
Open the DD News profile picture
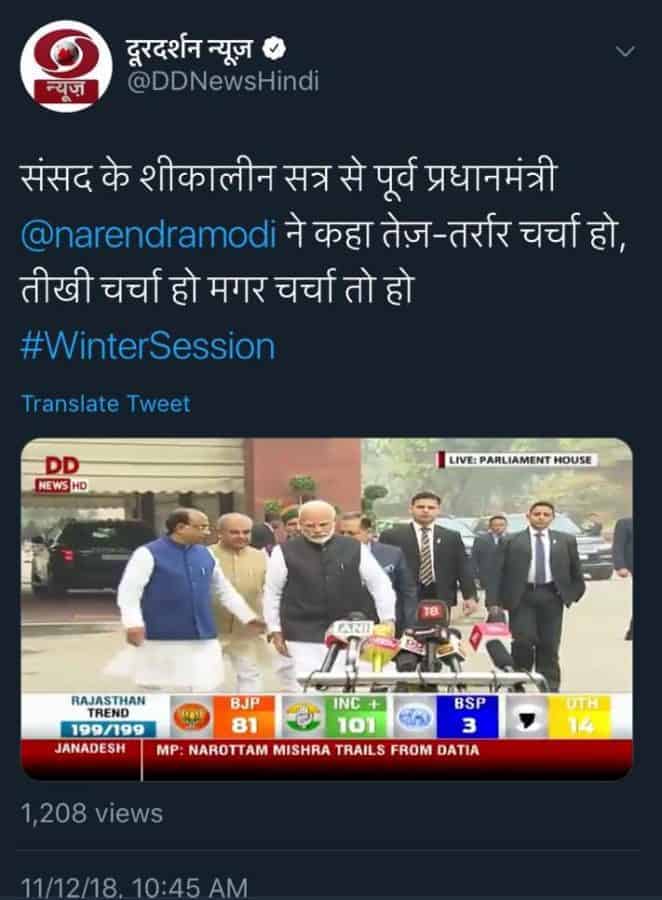point(66,66)
